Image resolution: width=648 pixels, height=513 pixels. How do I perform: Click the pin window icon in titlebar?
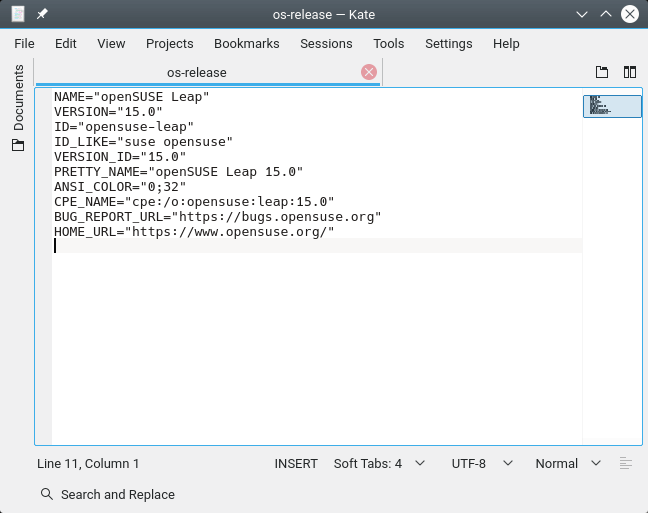(42, 15)
